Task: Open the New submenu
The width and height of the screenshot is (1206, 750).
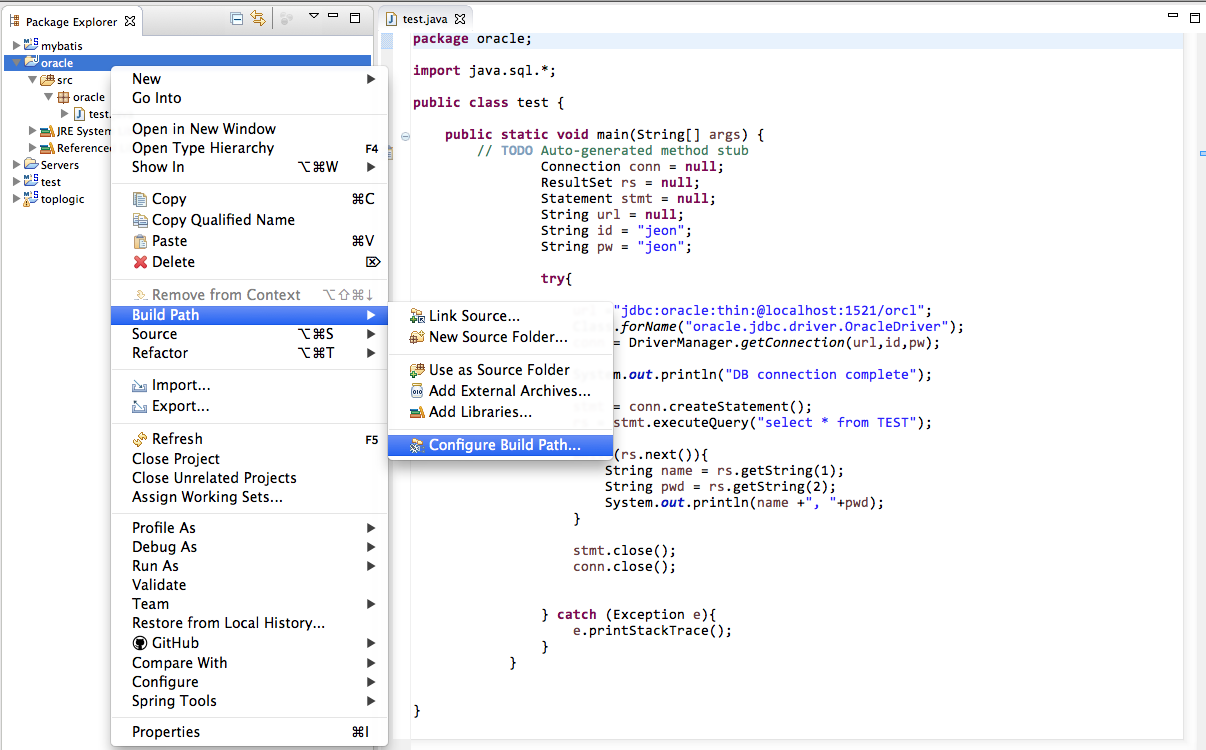Action: [249, 79]
